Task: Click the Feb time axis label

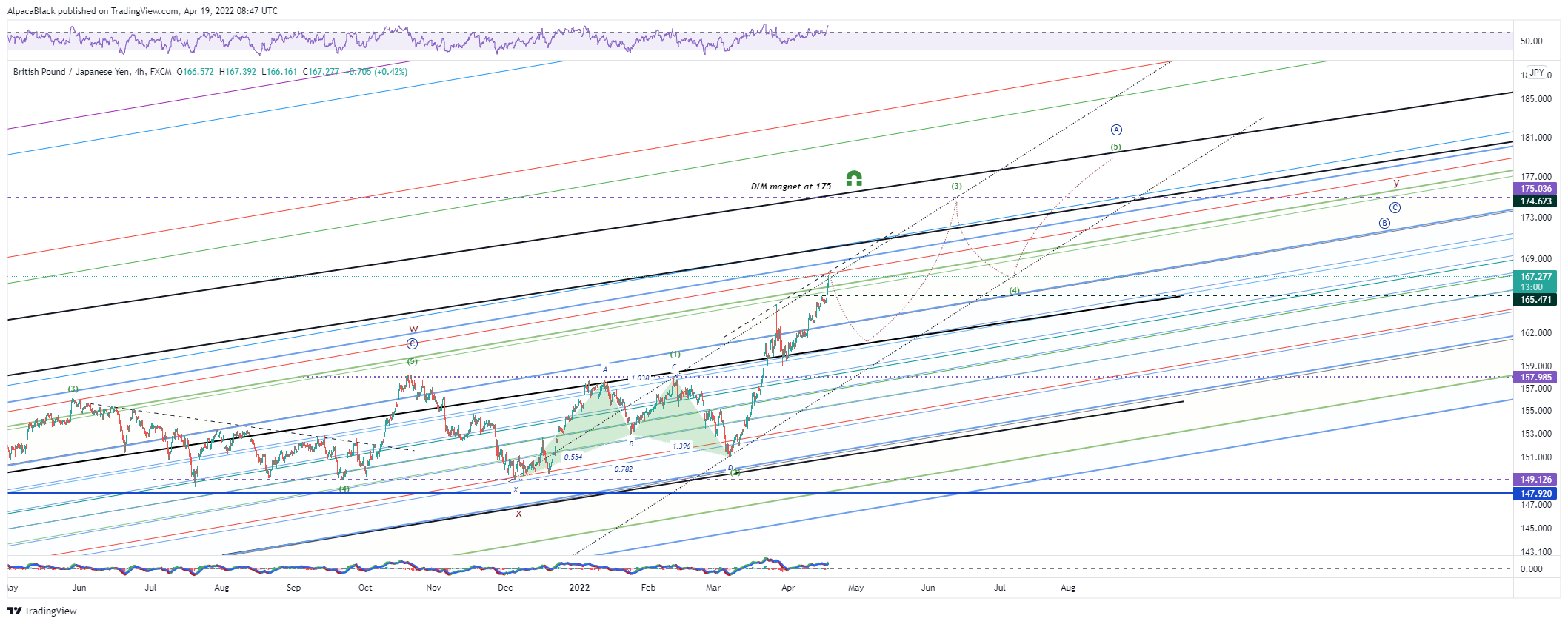Action: coord(648,588)
